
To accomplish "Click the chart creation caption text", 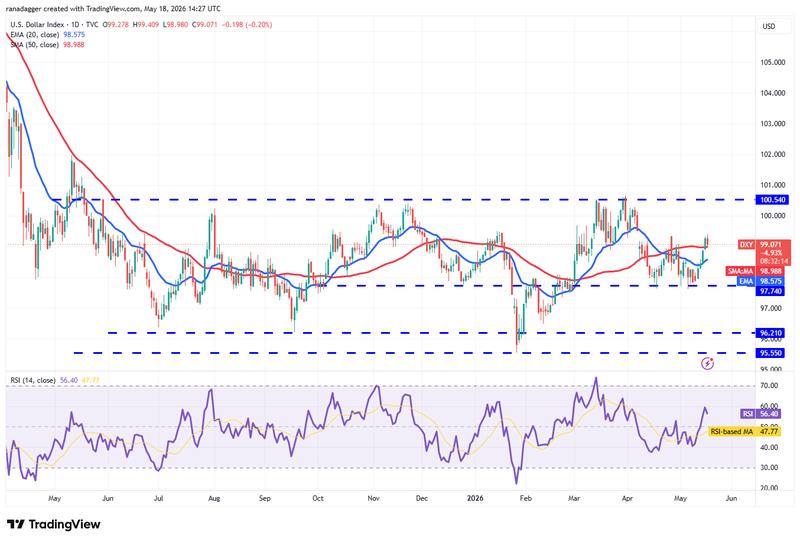I will pyautogui.click(x=113, y=9).
